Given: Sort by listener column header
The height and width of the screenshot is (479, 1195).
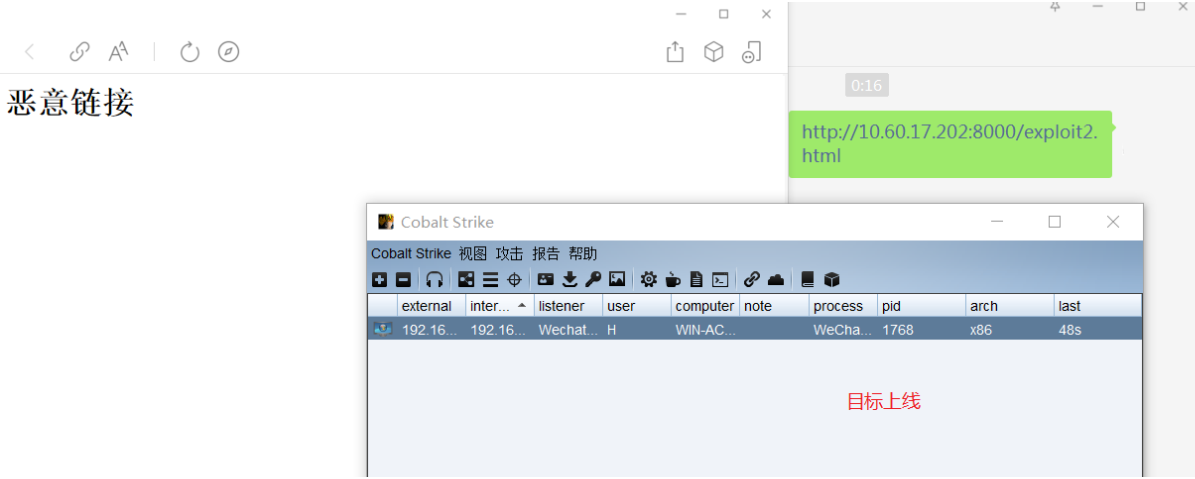Looking at the screenshot, I should (x=569, y=305).
